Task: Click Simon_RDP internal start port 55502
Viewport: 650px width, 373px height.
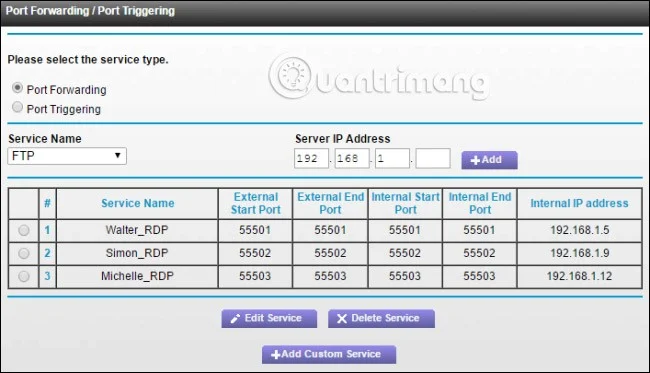Action: (405, 253)
